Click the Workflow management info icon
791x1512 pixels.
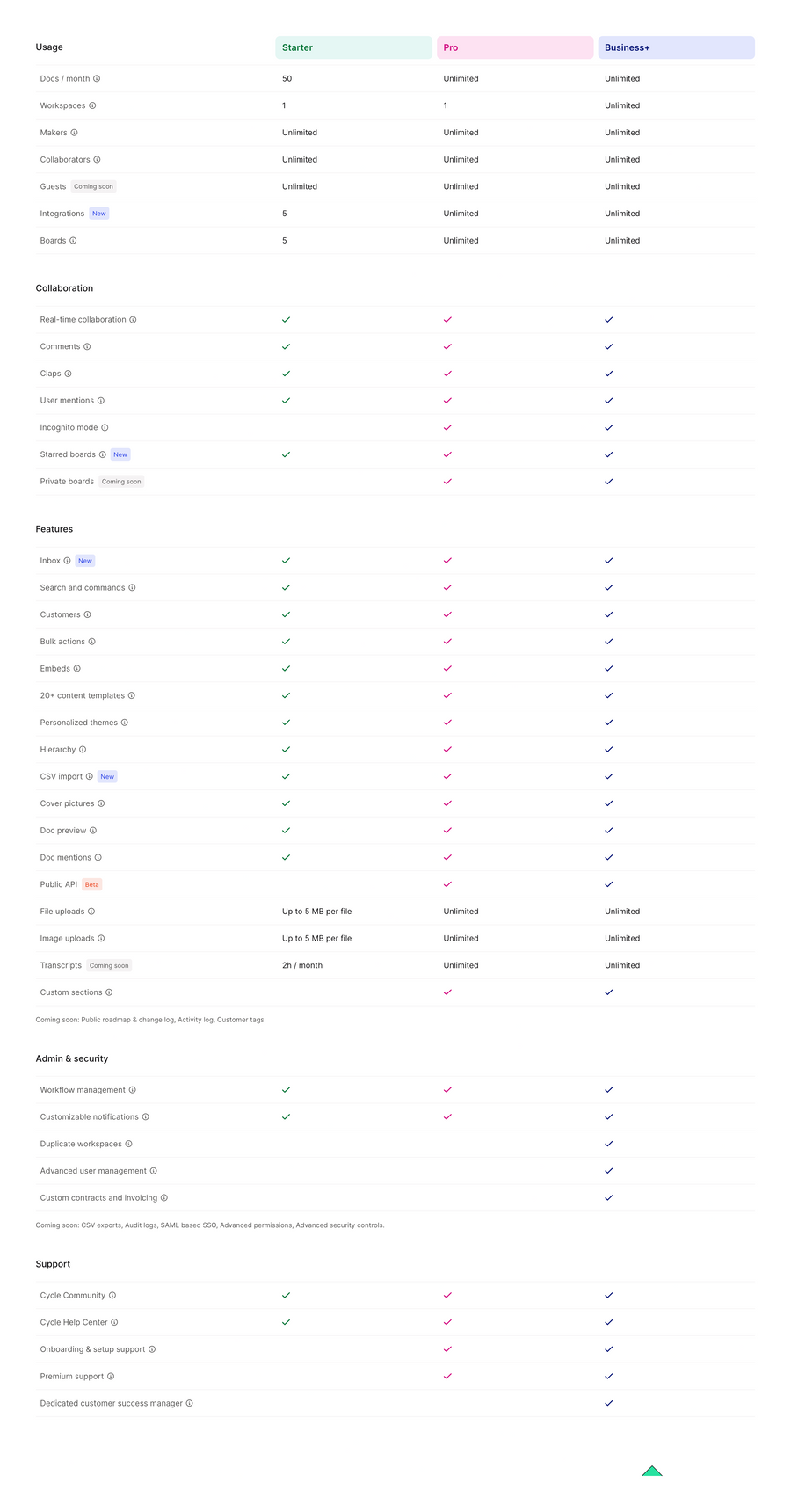click(x=133, y=1089)
